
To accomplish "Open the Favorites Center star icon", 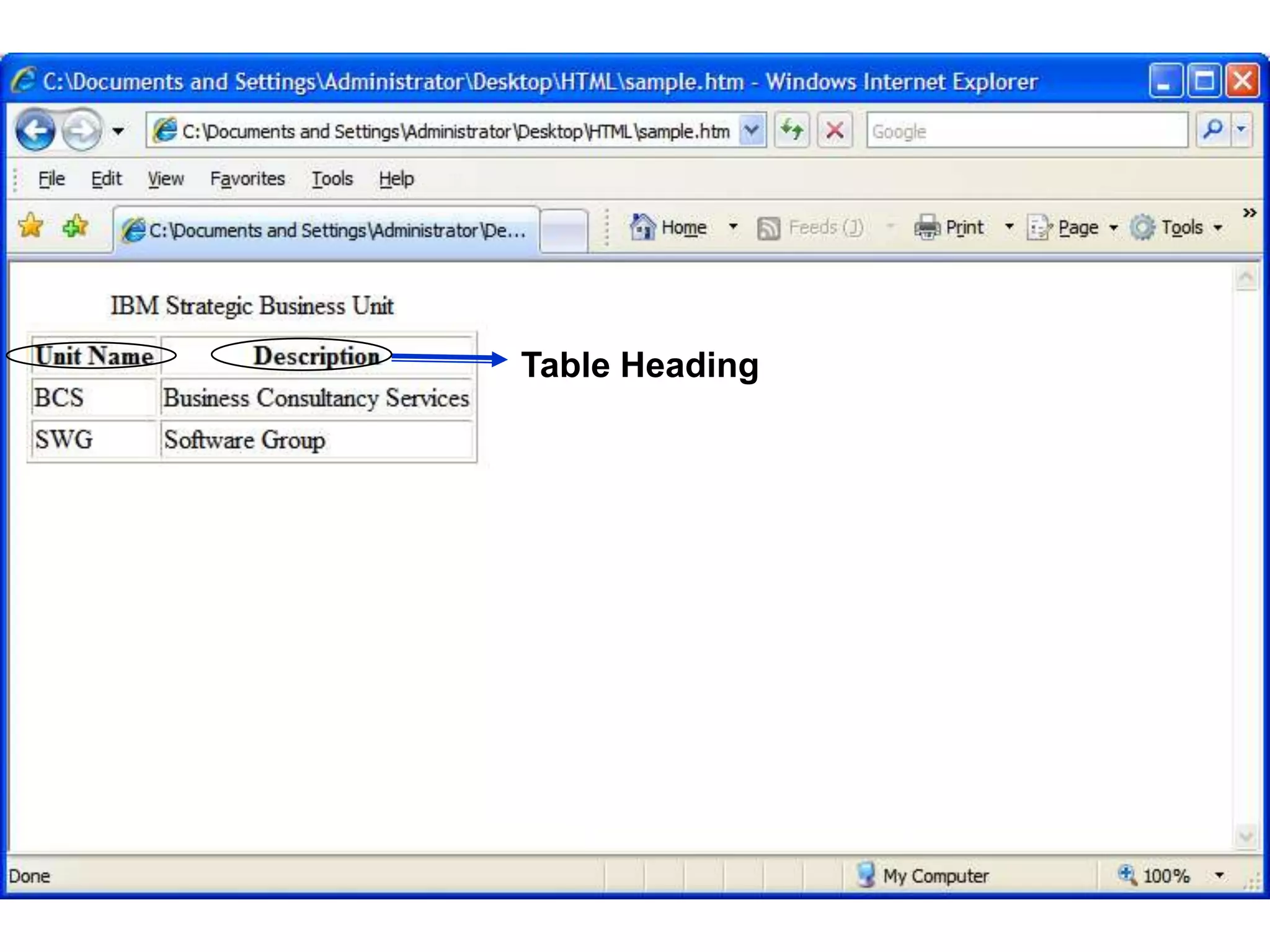I will pyautogui.click(x=31, y=226).
